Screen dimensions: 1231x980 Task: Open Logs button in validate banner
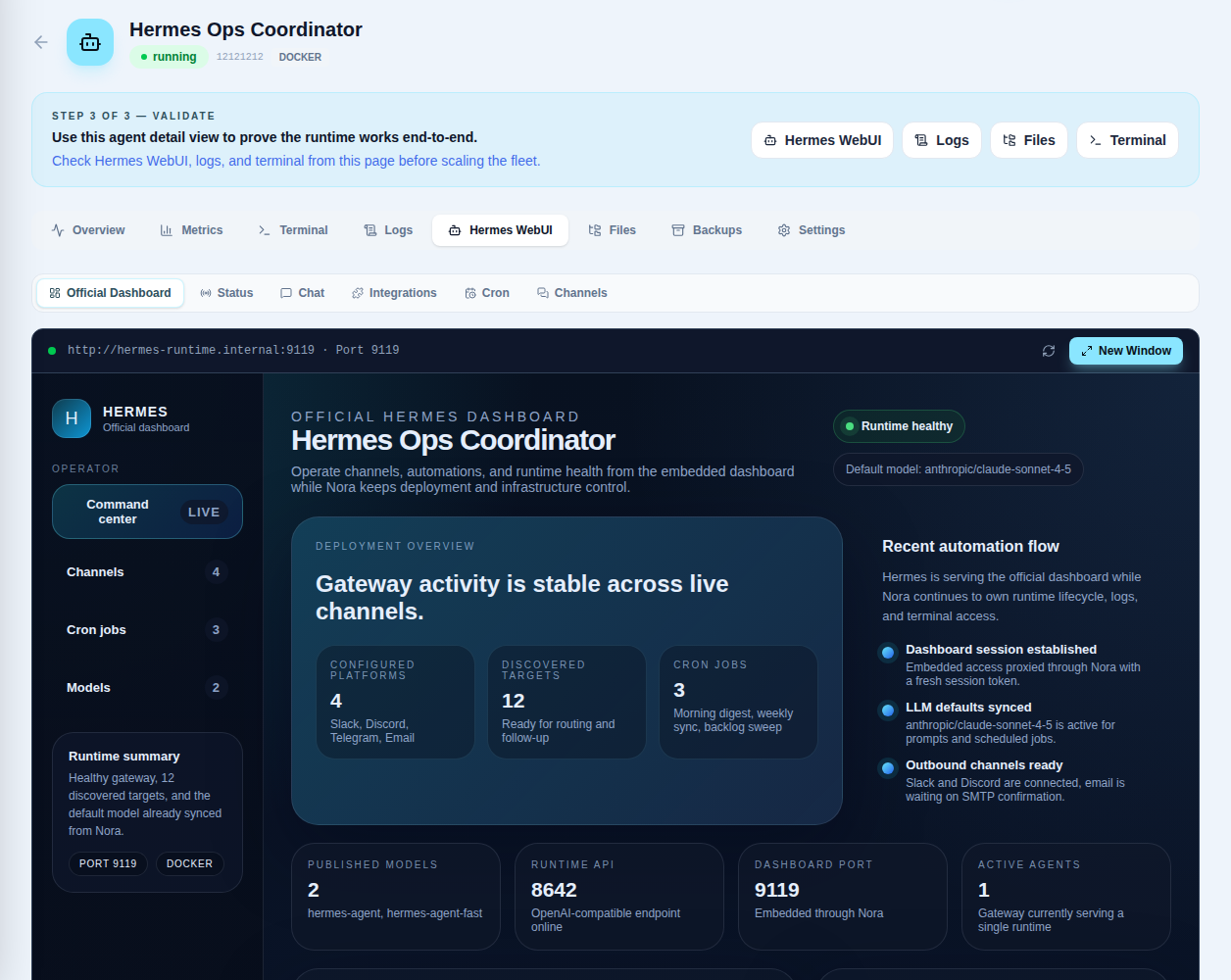point(942,140)
